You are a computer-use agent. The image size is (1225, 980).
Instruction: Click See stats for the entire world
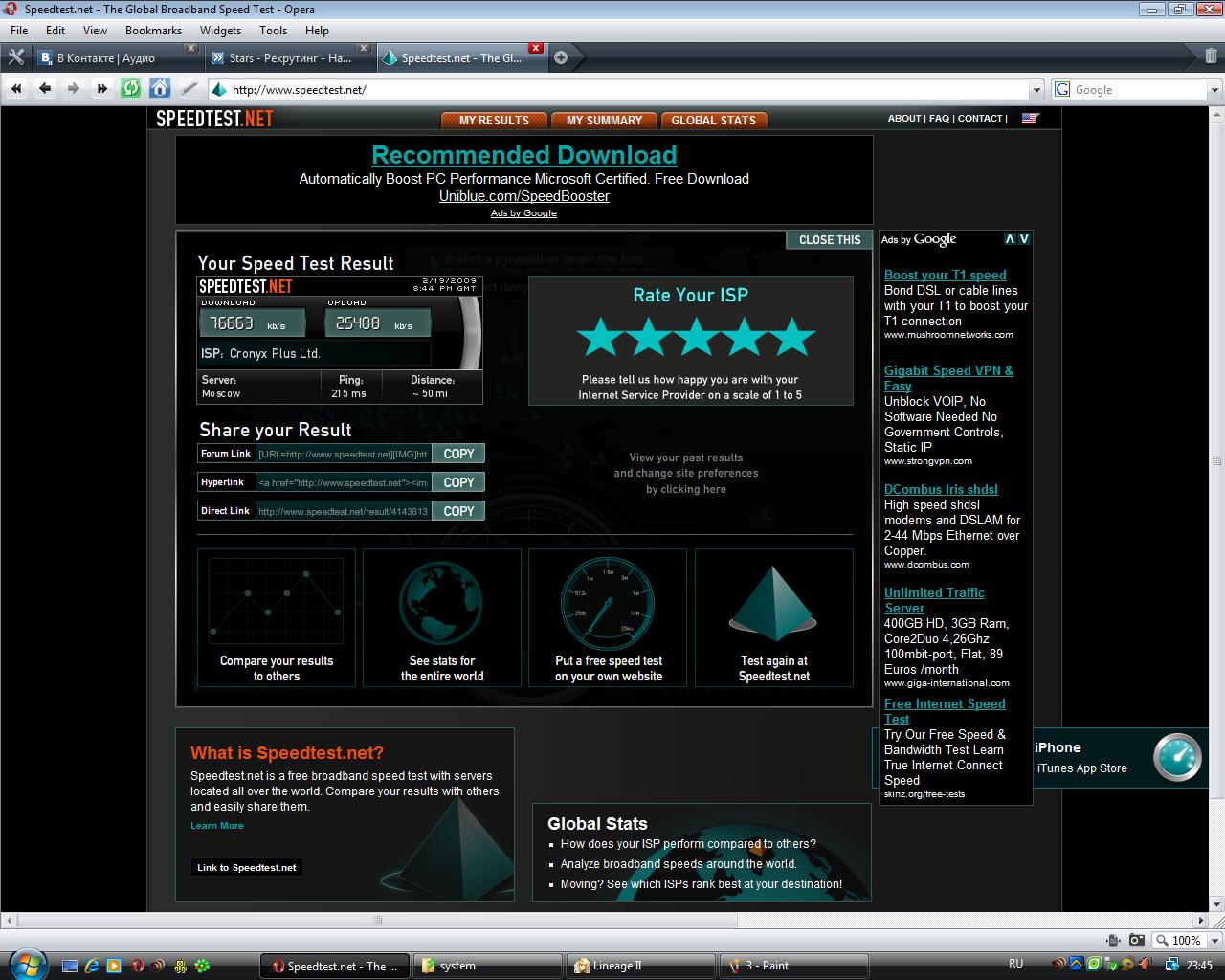point(442,617)
